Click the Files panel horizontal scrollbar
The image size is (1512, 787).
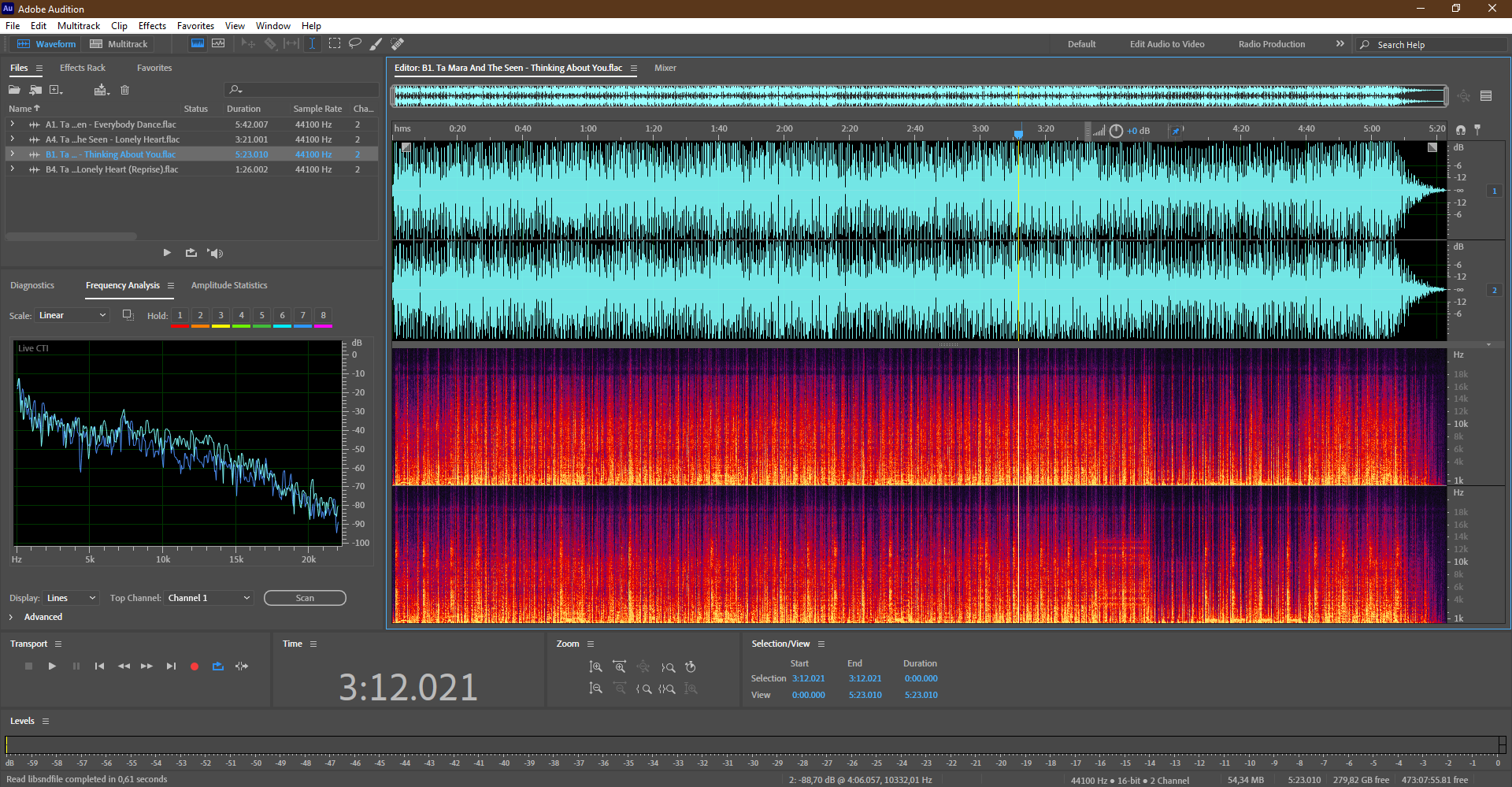pos(71,236)
